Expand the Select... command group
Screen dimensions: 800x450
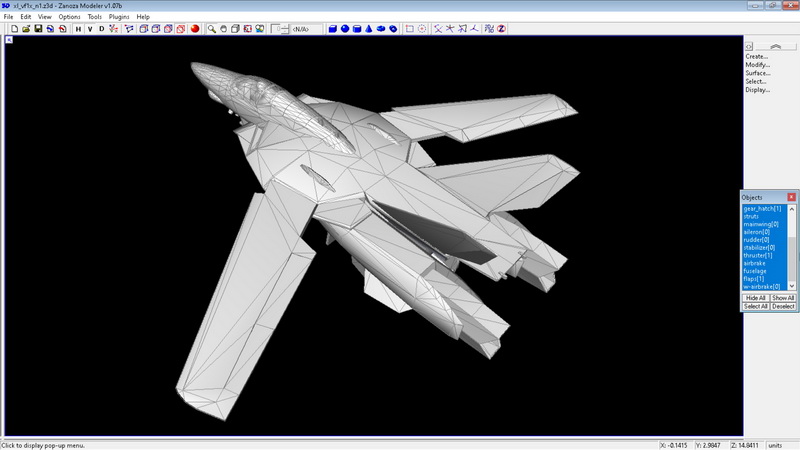pyautogui.click(x=756, y=82)
